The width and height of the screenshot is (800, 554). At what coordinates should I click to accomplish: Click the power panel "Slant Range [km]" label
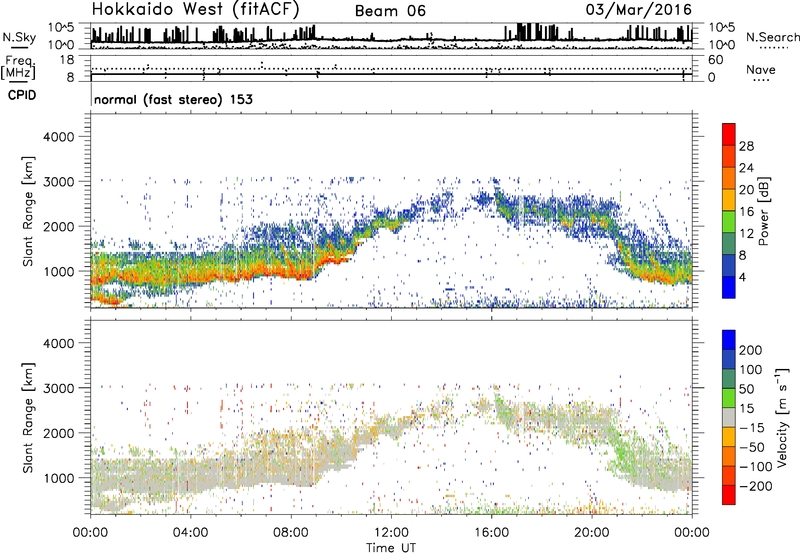tap(28, 211)
